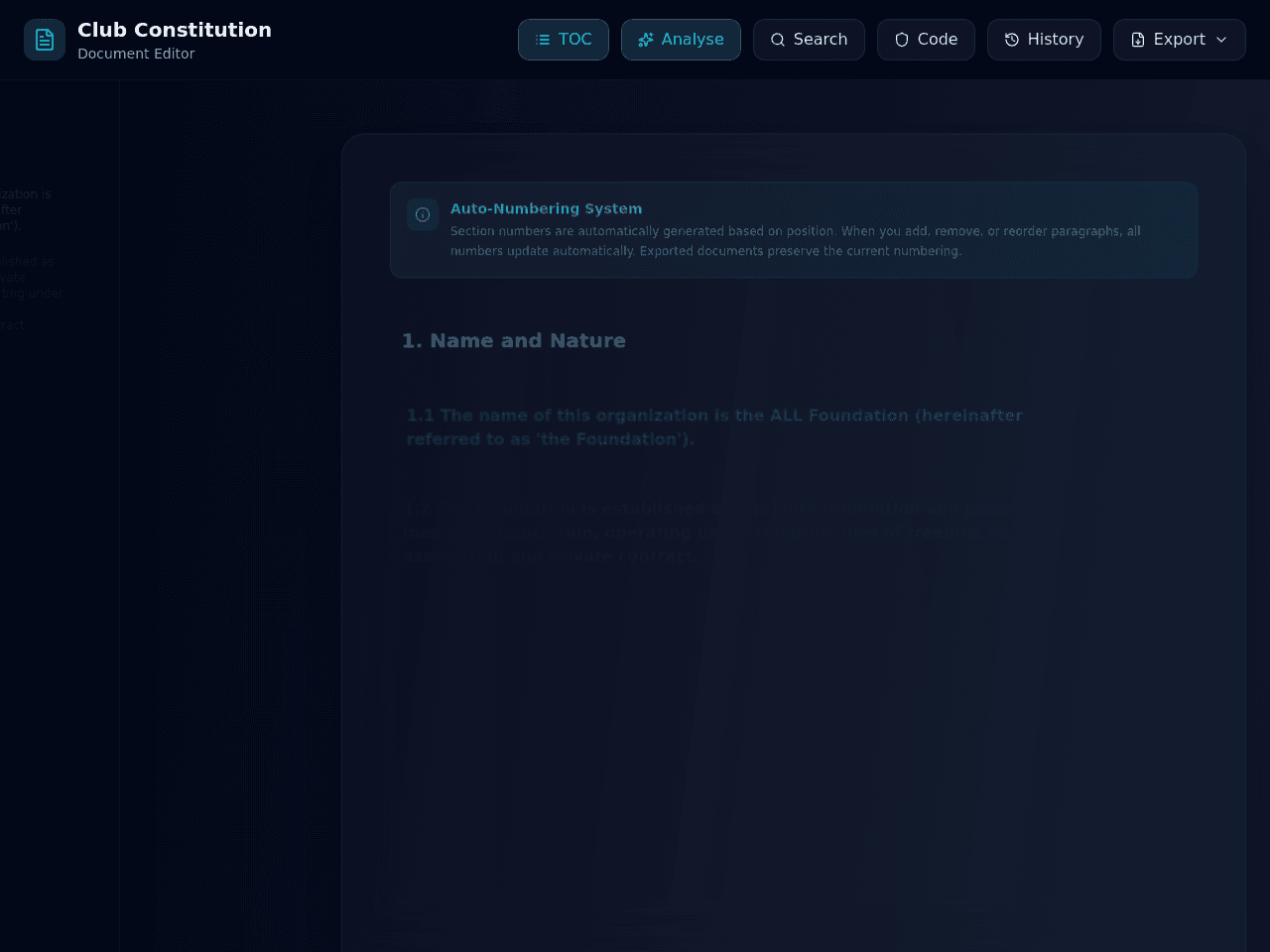
Task: Open the Search button
Action: click(809, 40)
